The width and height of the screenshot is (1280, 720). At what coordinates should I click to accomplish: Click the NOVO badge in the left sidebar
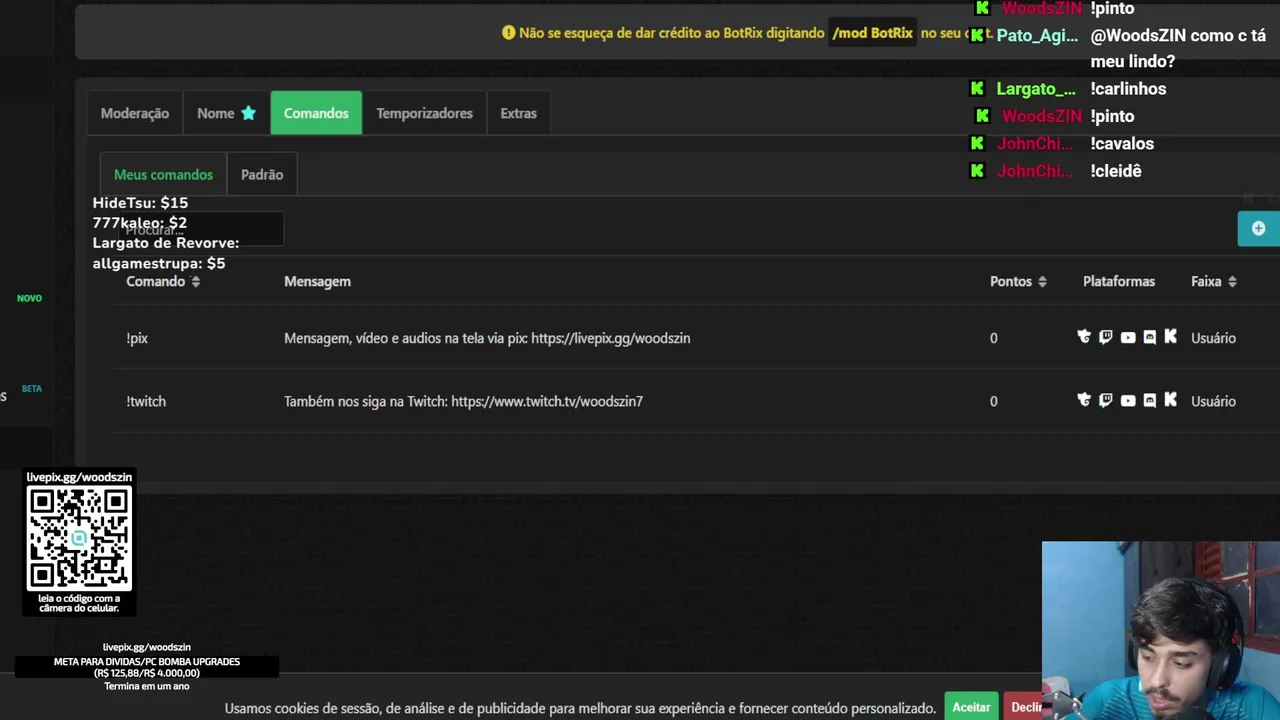[29, 298]
